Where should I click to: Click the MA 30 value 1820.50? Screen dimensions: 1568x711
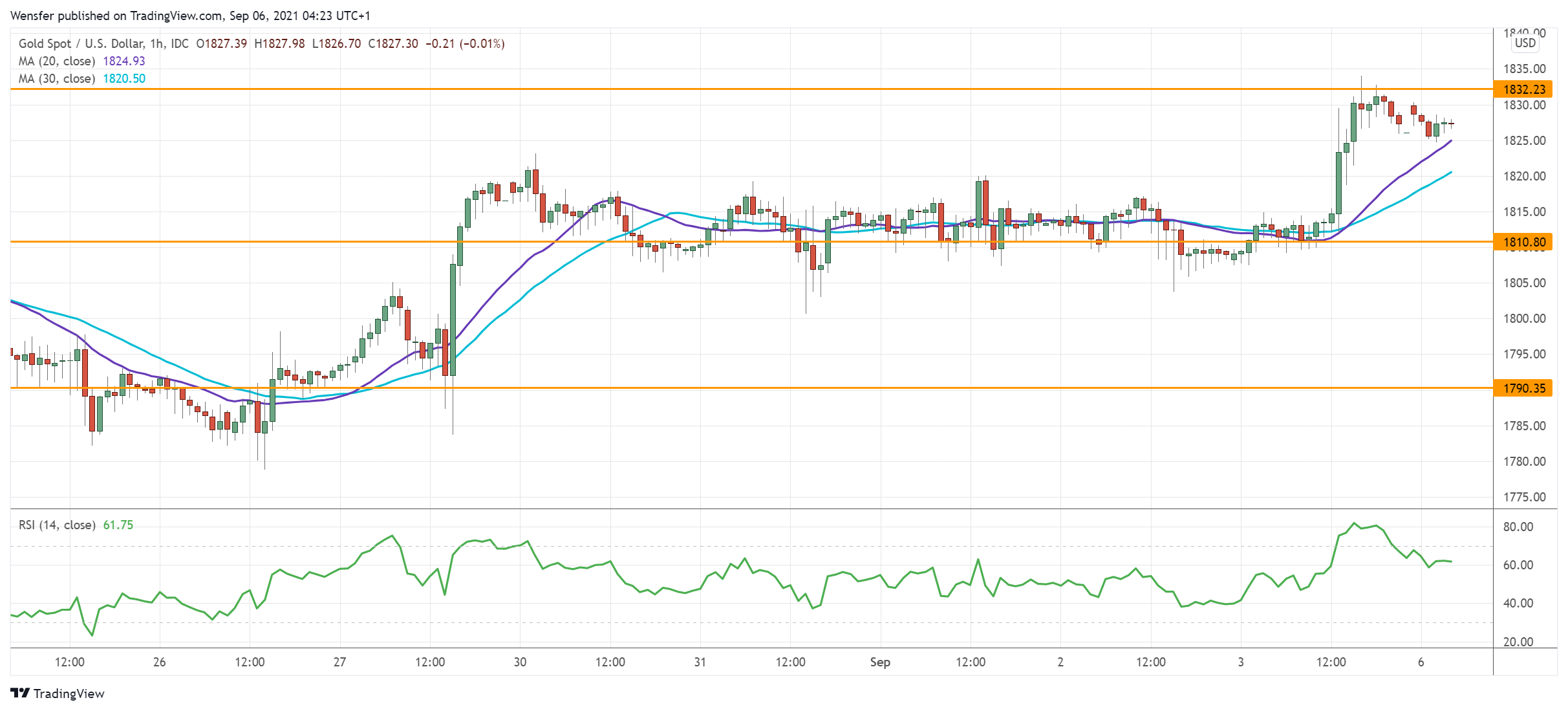coord(124,78)
